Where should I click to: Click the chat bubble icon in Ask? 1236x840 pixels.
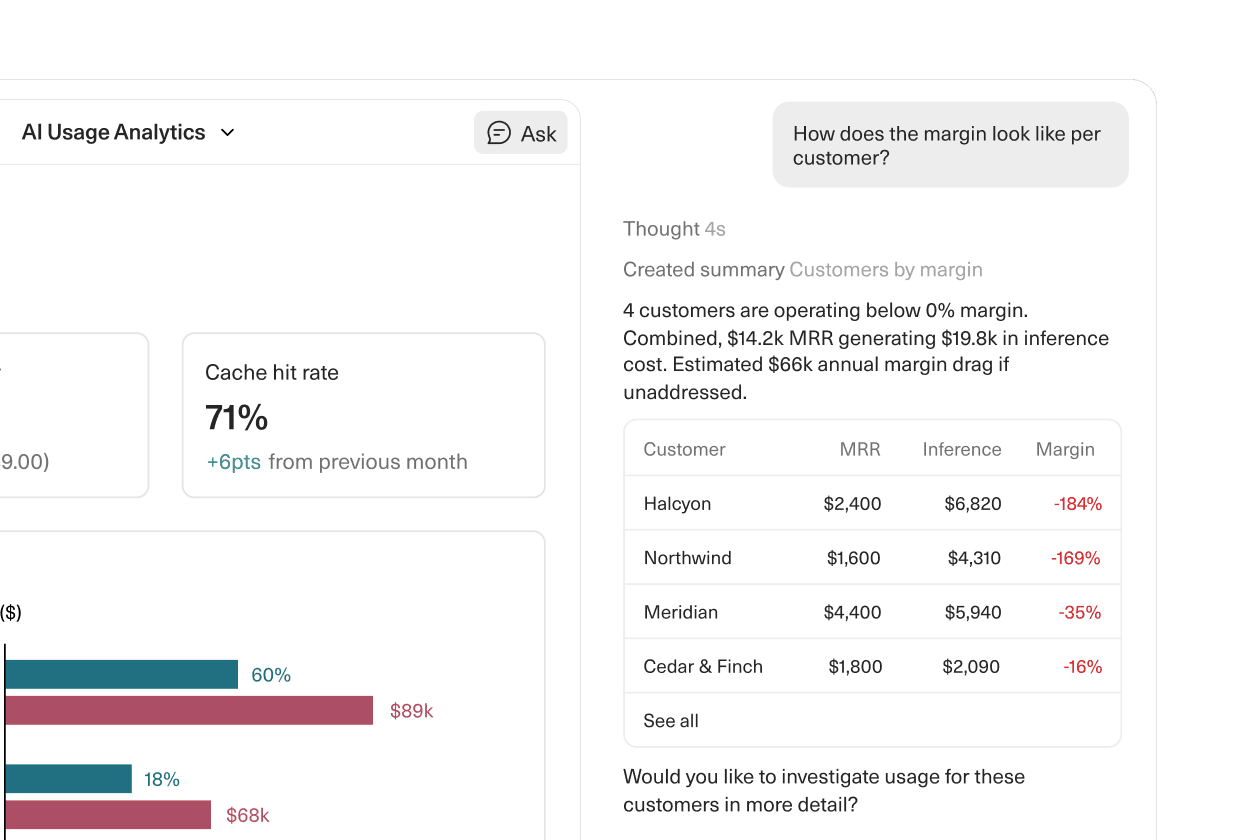pos(499,133)
